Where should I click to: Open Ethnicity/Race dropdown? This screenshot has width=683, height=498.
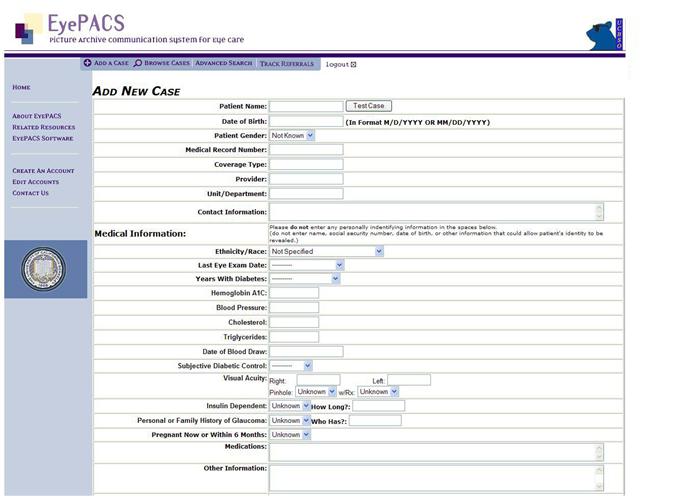pos(326,251)
